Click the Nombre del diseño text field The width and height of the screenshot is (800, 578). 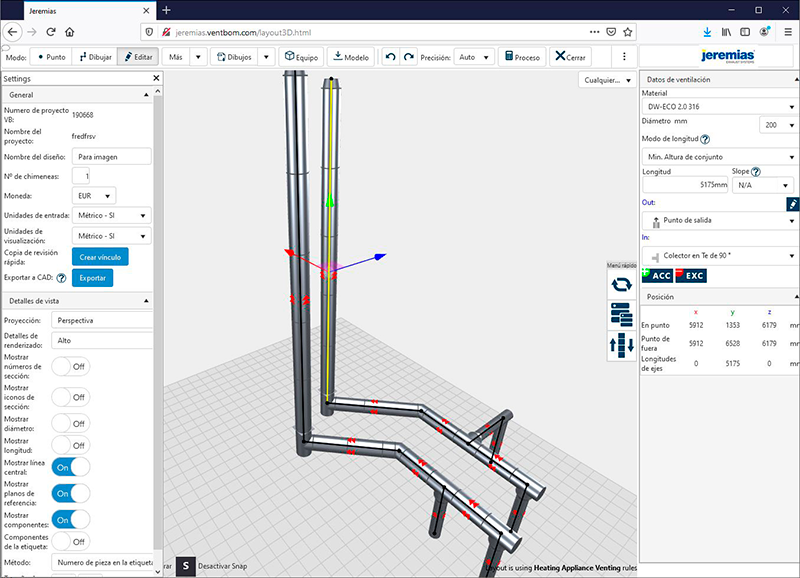point(112,156)
